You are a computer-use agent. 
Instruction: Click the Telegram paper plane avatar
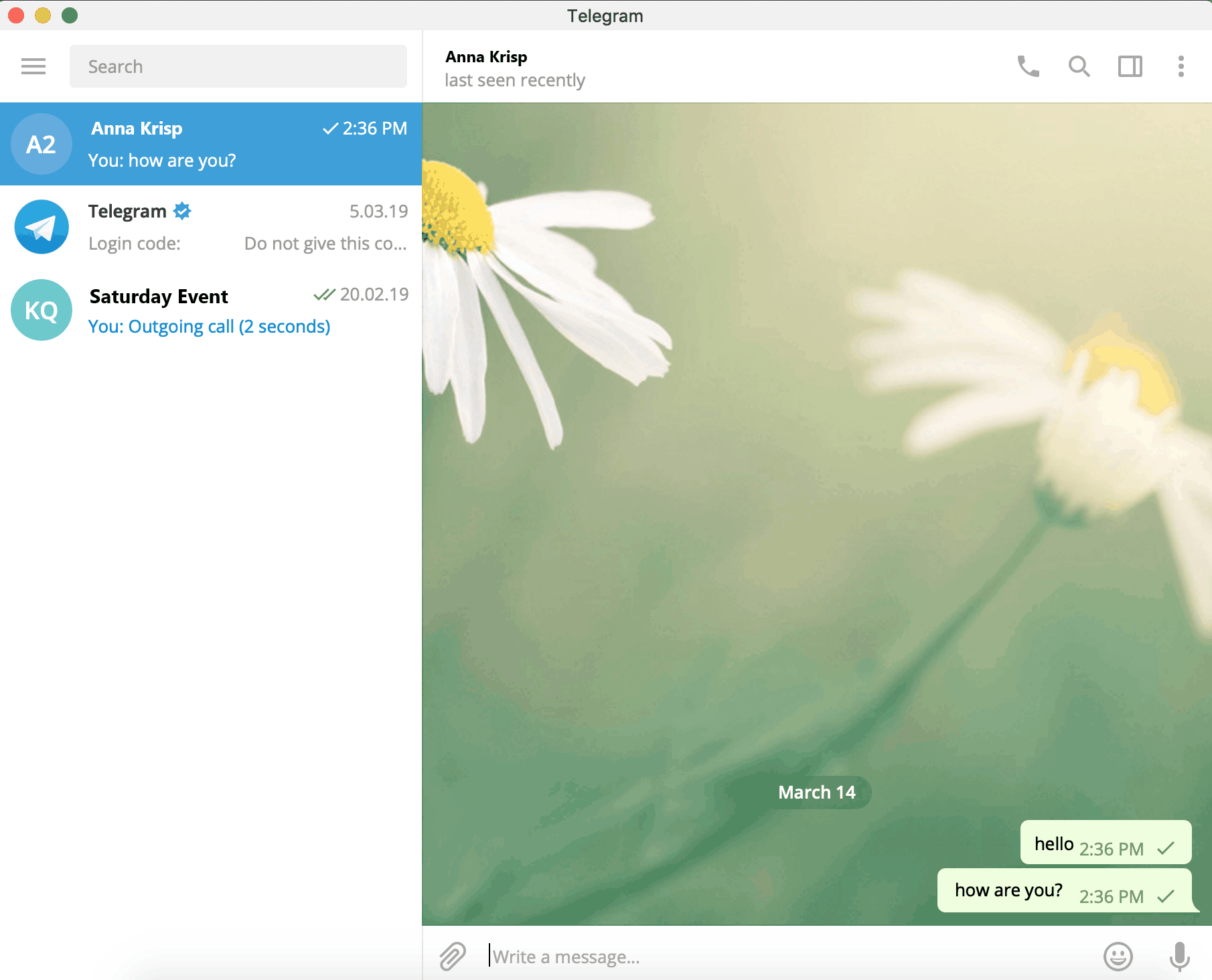click(42, 227)
